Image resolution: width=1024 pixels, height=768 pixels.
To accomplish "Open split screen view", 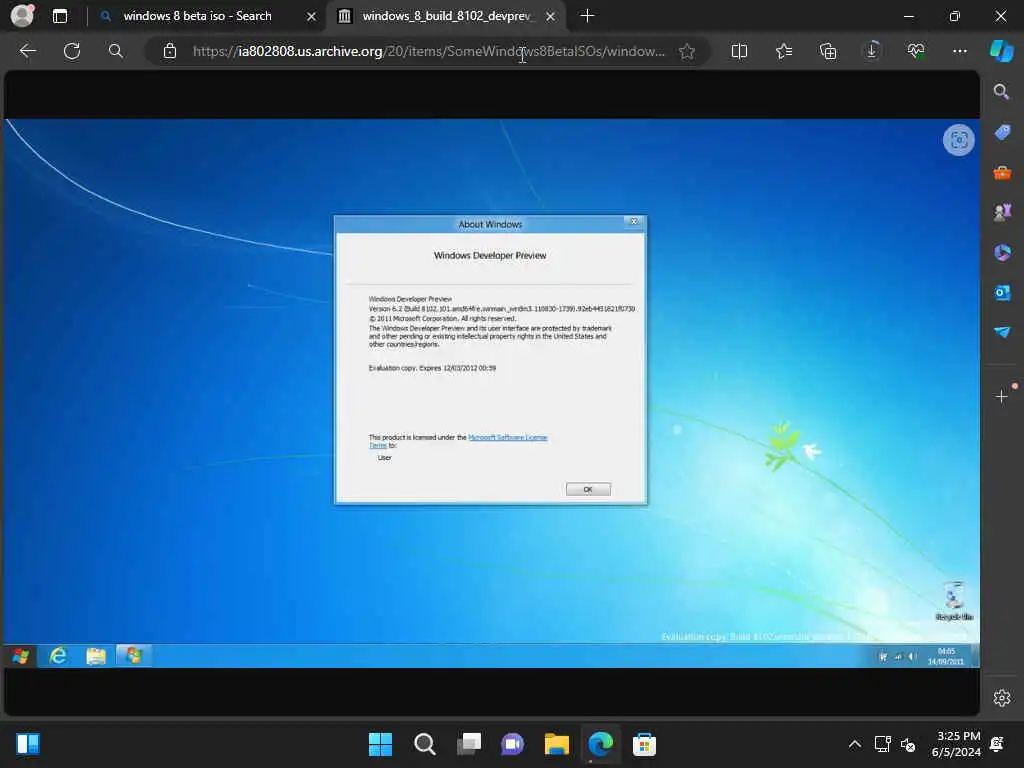I will (739, 51).
